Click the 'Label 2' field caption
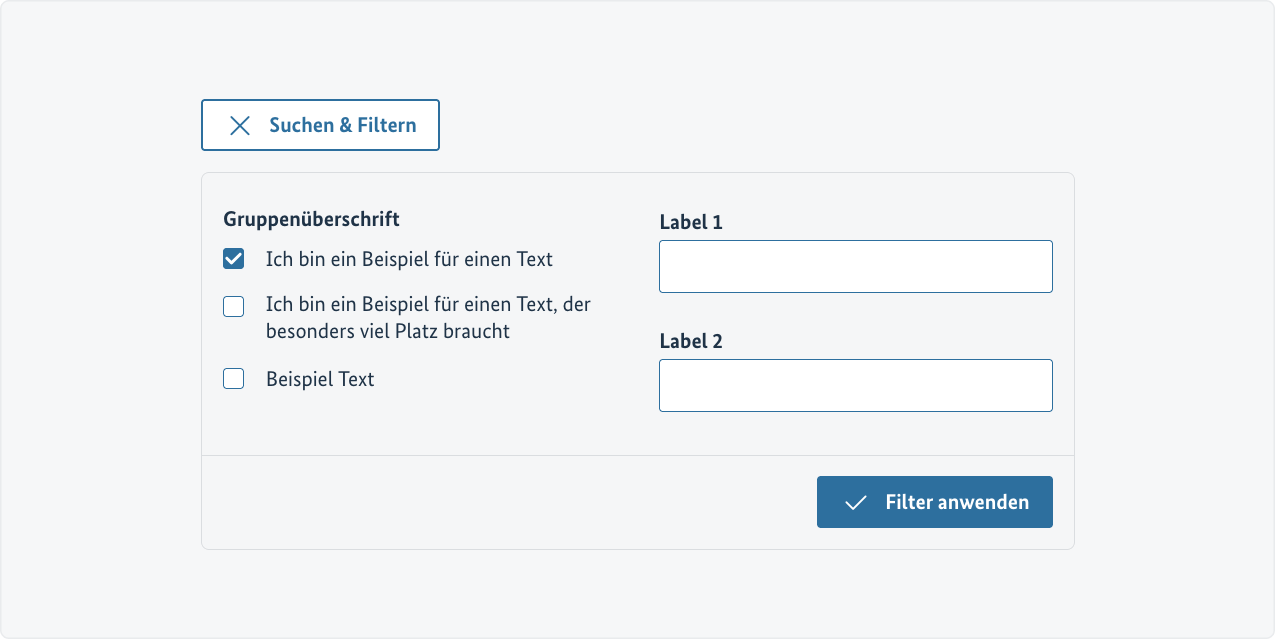Screen dimensions: 1275x639 (x=691, y=341)
